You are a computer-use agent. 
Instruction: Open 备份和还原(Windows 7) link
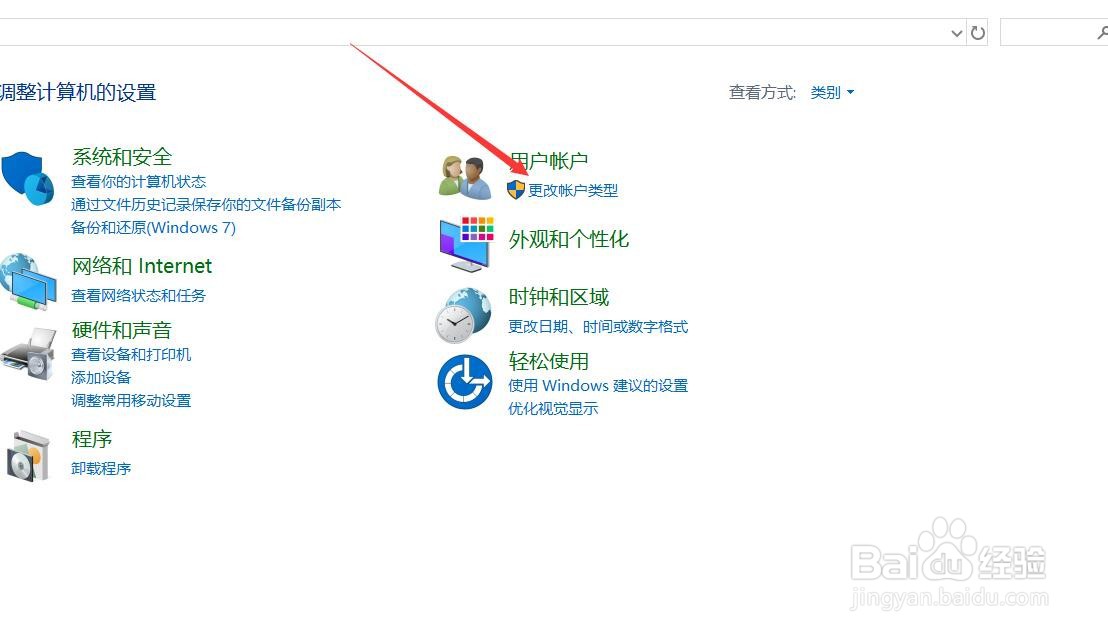click(x=153, y=227)
